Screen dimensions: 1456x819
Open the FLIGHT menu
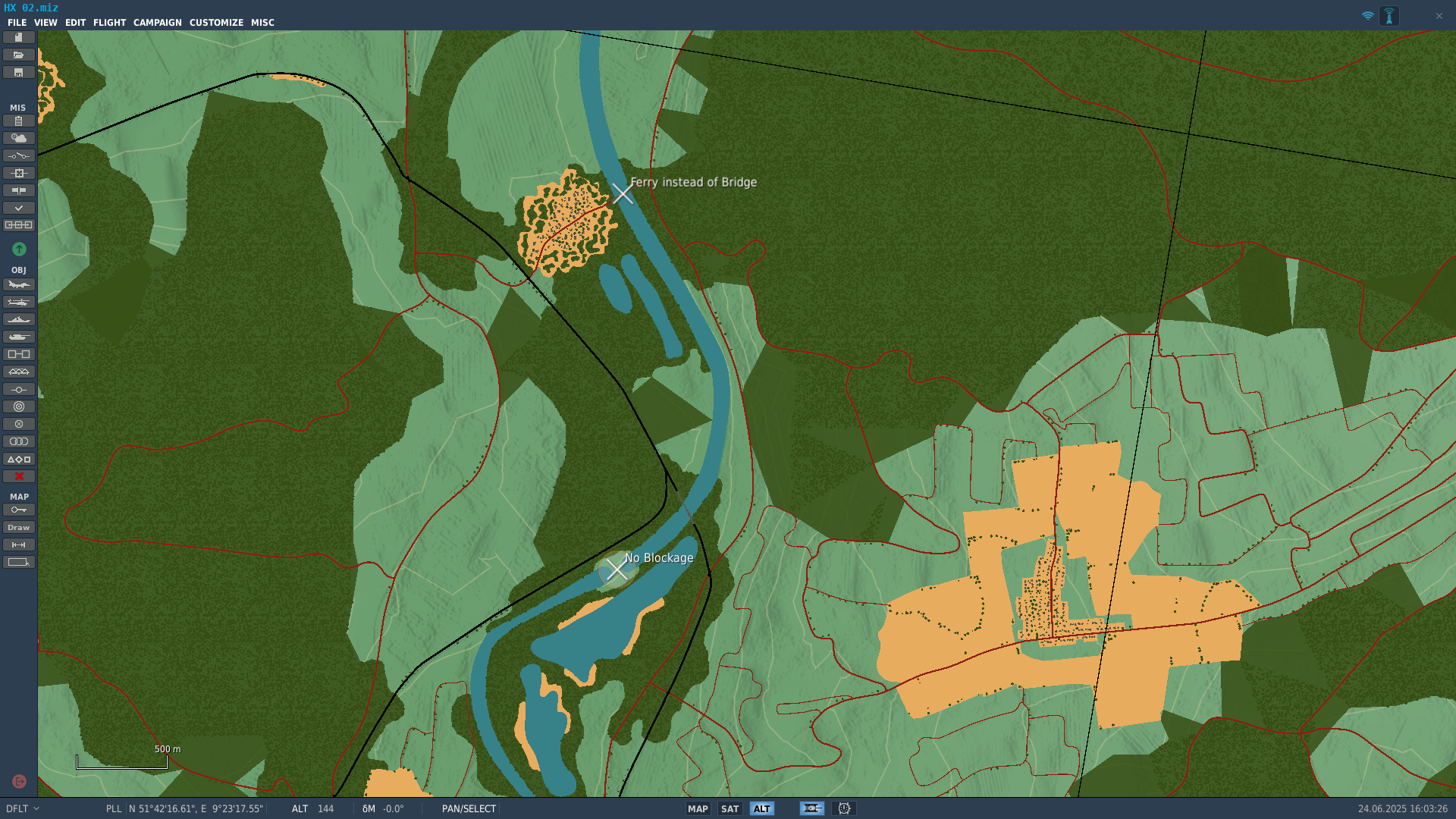pyautogui.click(x=109, y=23)
